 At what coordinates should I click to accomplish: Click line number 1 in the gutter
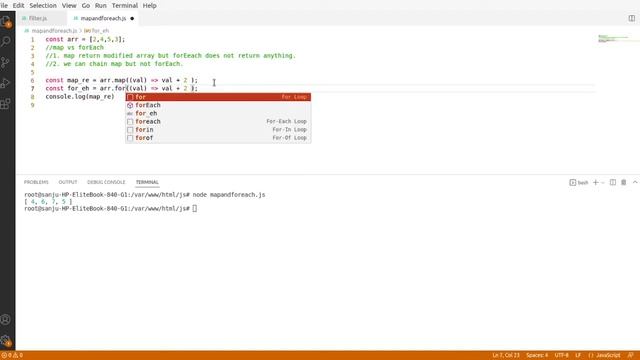coord(32,40)
